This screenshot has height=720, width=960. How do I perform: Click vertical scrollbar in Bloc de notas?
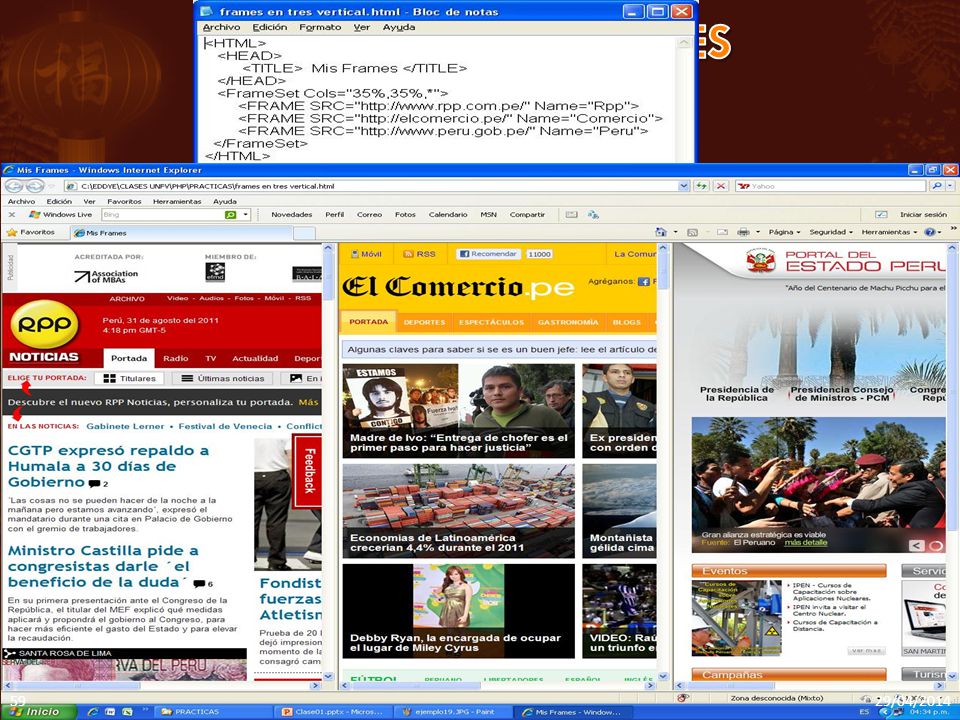coord(684,99)
